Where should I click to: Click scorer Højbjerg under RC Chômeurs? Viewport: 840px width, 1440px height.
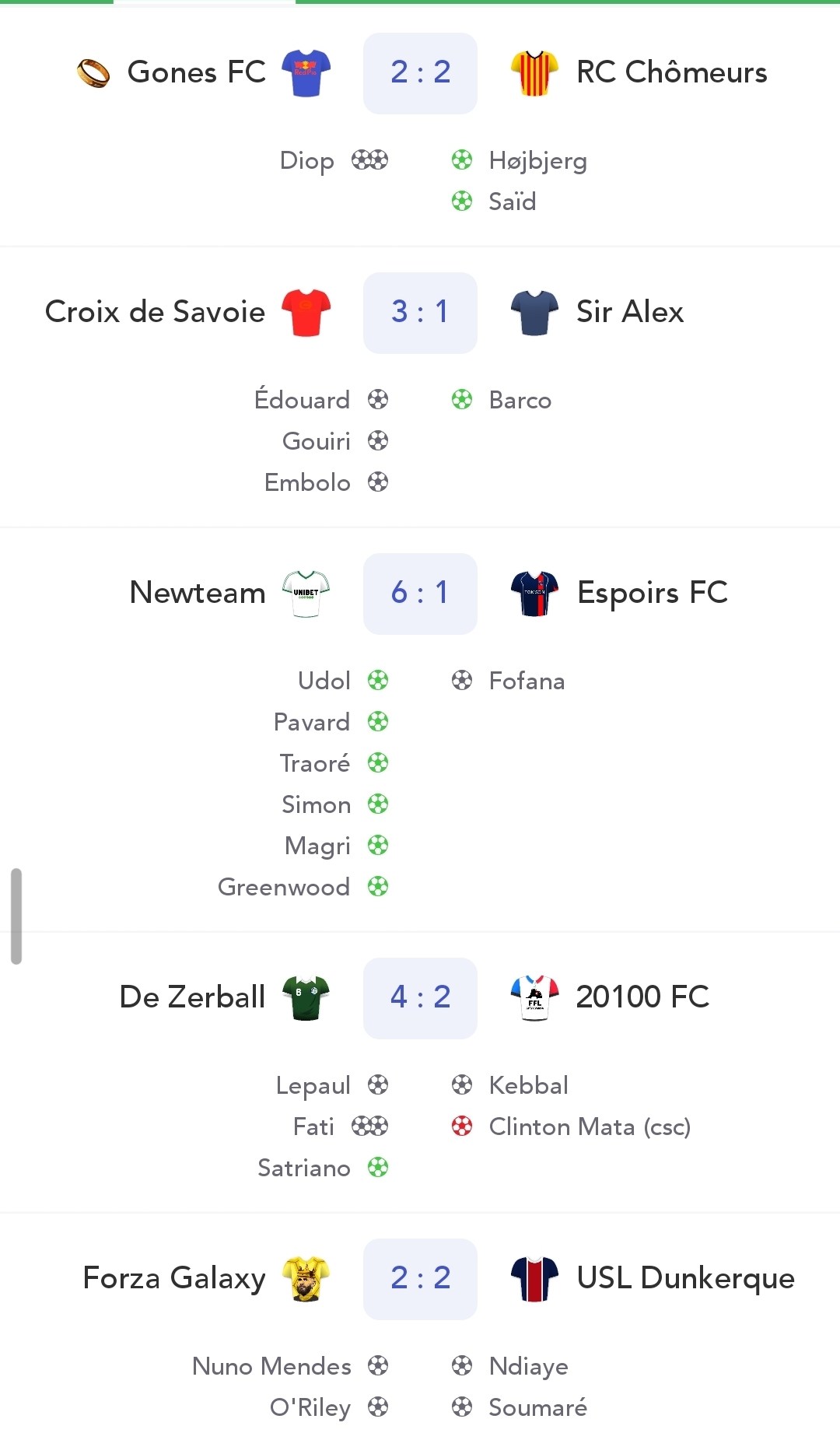coord(537,161)
